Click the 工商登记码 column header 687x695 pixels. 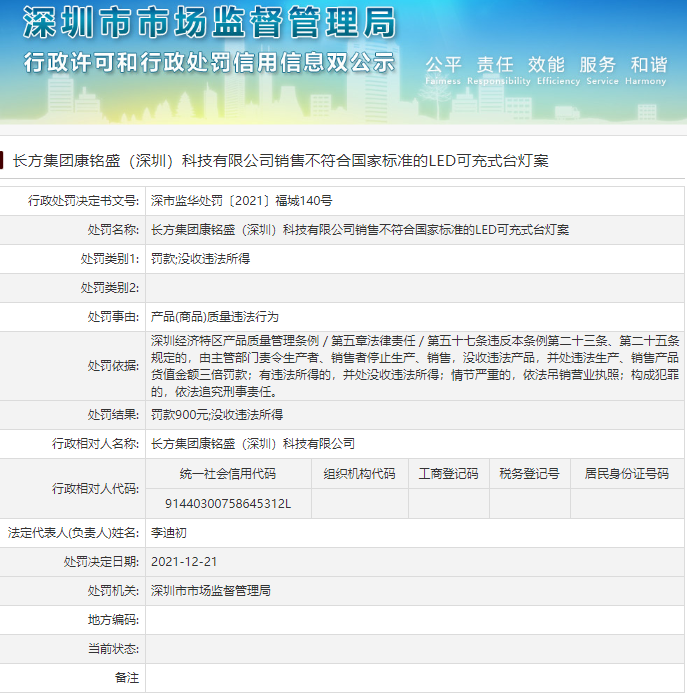click(449, 474)
